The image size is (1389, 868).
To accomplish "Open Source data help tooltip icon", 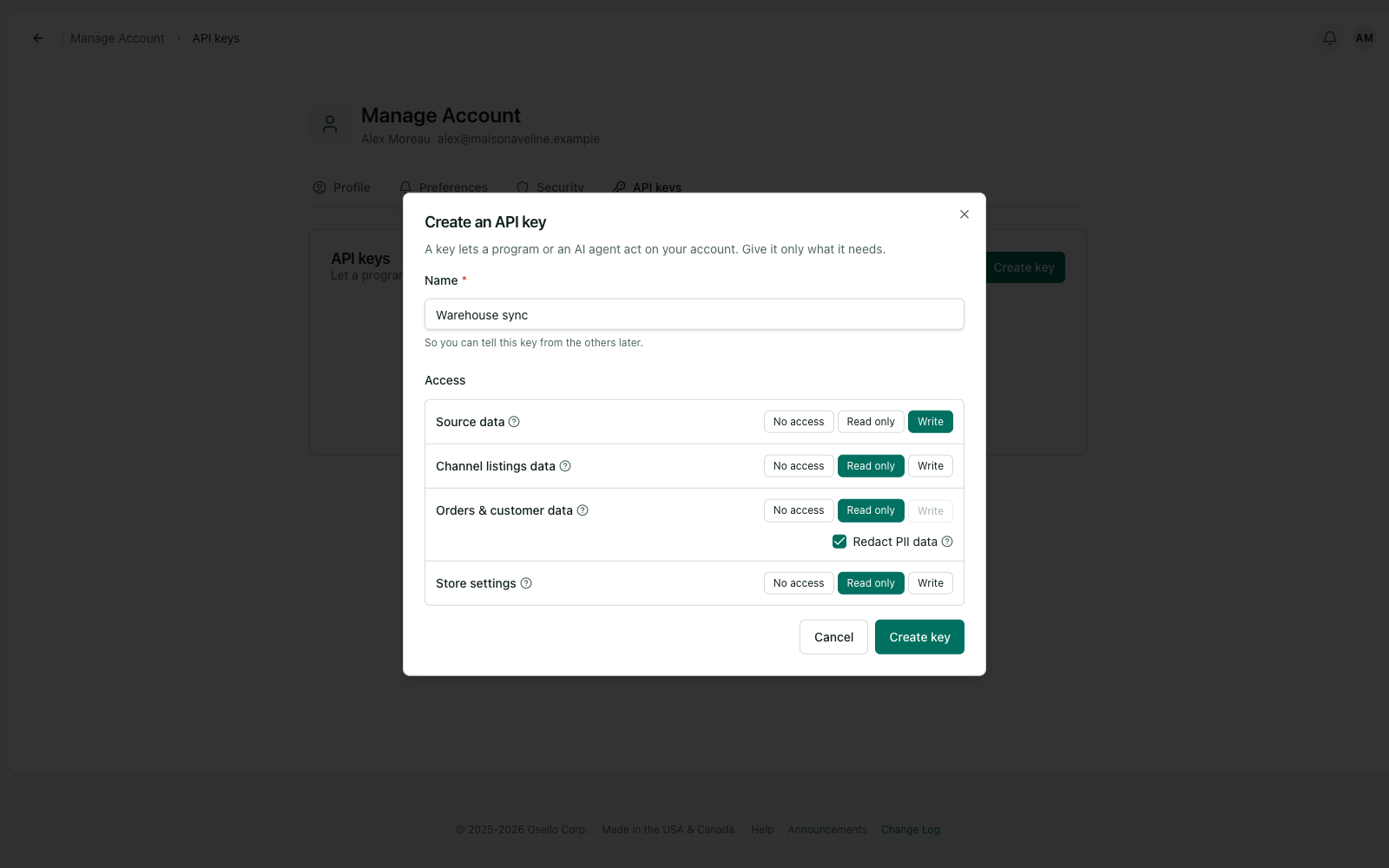I will pyautogui.click(x=514, y=422).
